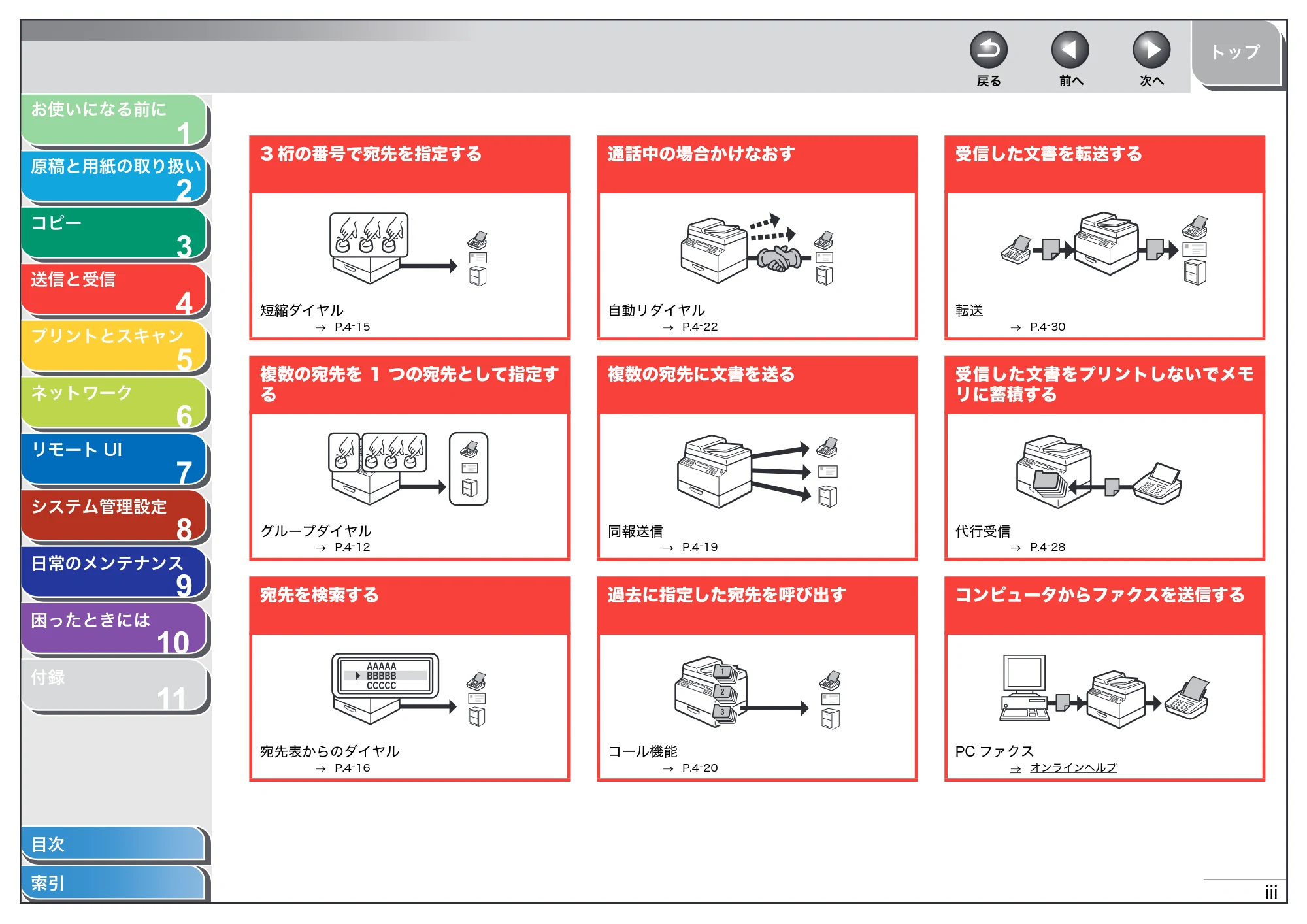Click the コール機能 recall illustration
This screenshot has height=924, width=1307.
758,693
